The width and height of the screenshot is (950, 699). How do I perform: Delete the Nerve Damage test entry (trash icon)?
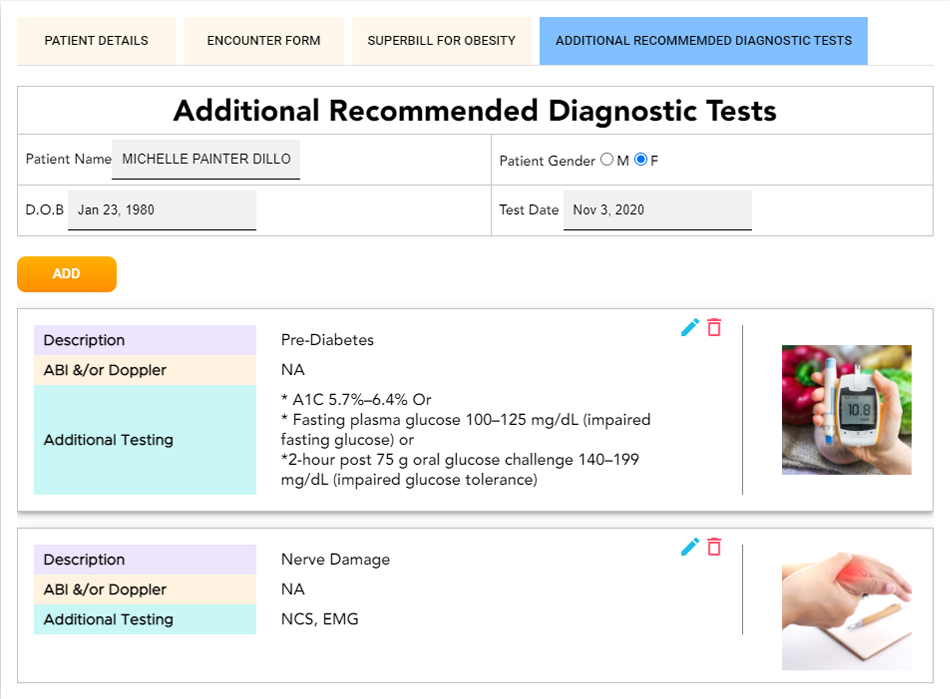coord(714,546)
